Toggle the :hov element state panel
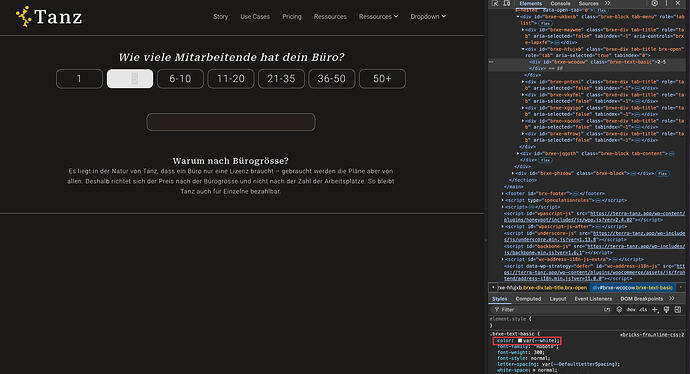The width and height of the screenshot is (690, 374). (x=631, y=310)
